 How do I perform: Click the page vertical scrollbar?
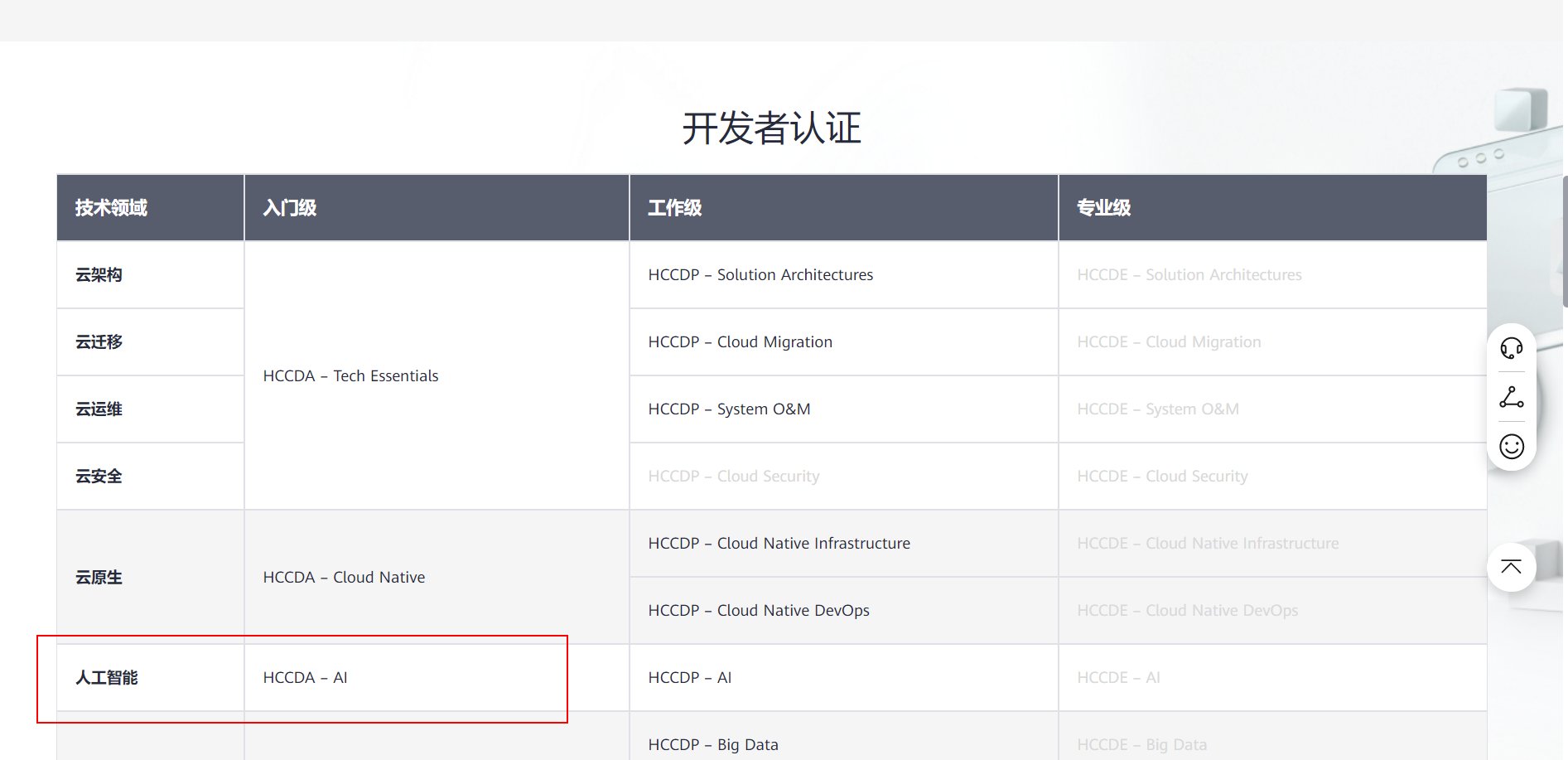[x=1565, y=240]
